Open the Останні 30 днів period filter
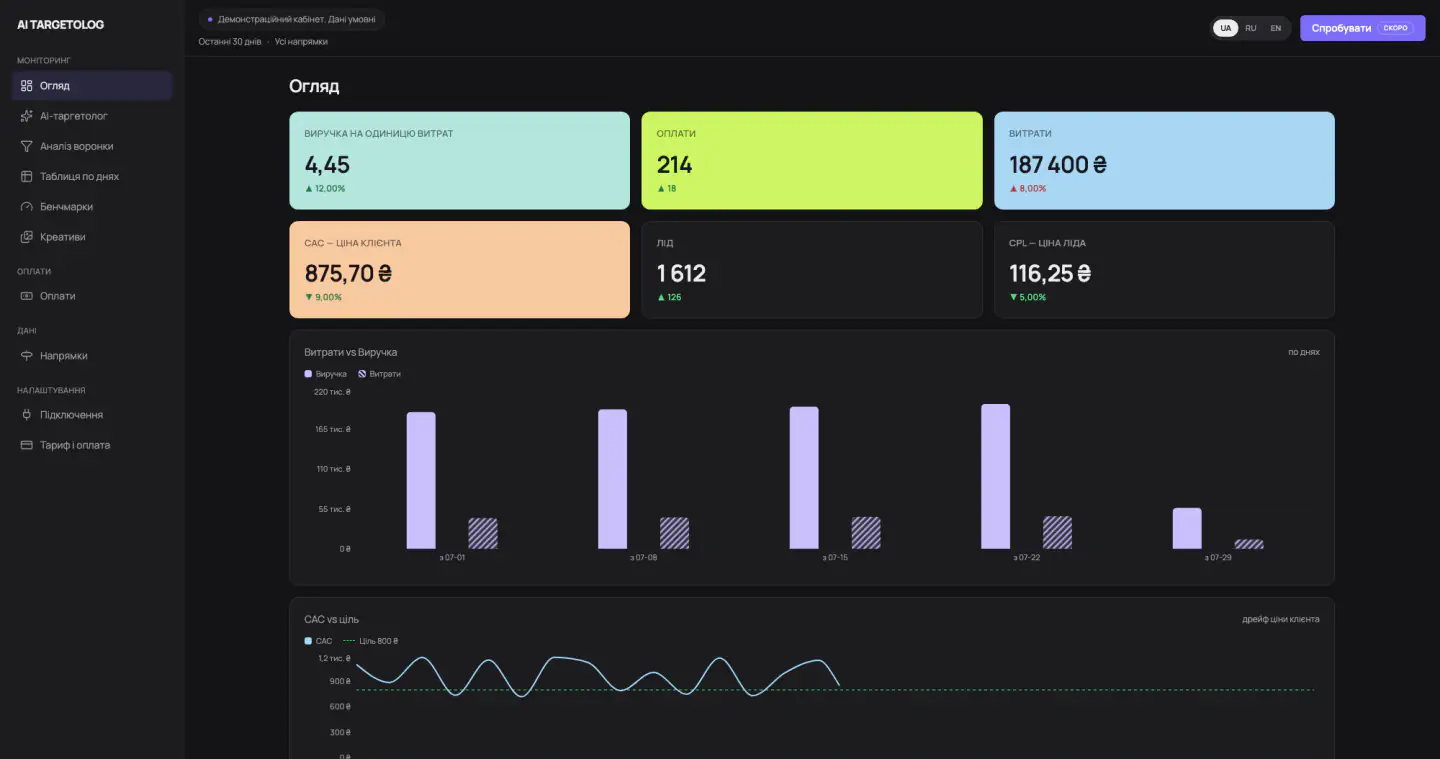1440x759 pixels. tap(230, 42)
